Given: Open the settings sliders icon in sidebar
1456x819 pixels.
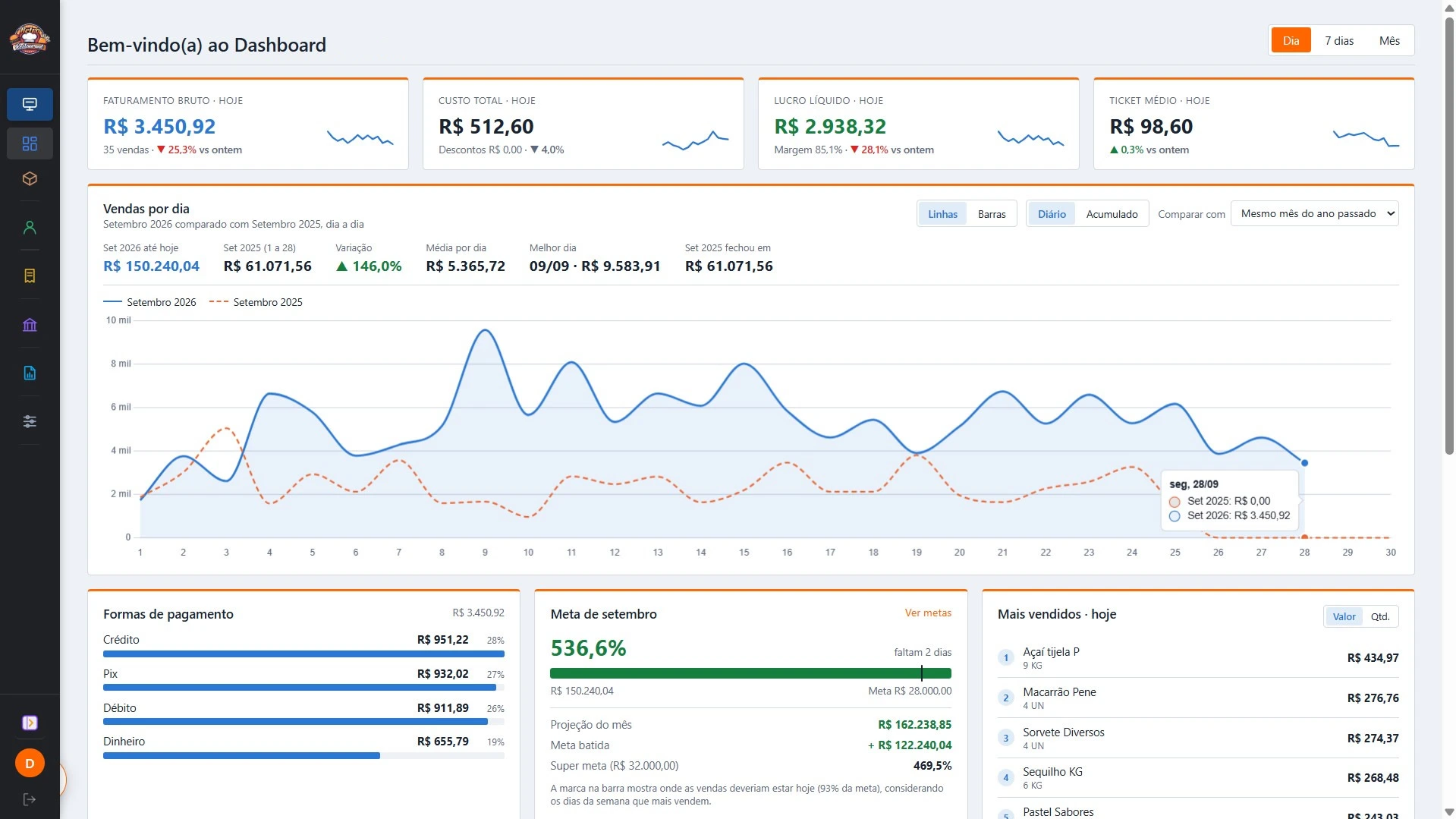Looking at the screenshot, I should tap(30, 421).
